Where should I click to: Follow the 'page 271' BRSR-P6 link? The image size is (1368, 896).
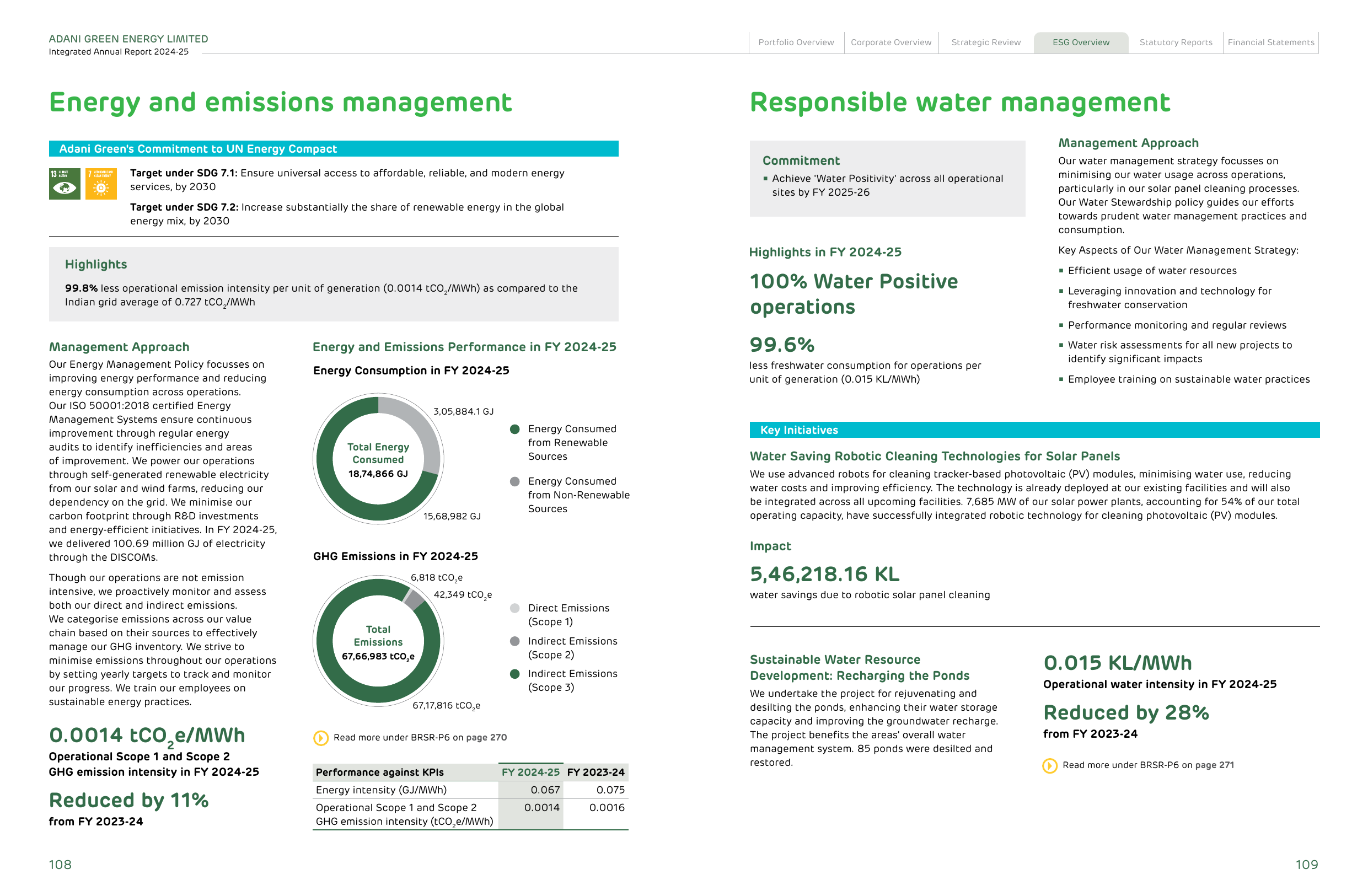click(x=1215, y=765)
